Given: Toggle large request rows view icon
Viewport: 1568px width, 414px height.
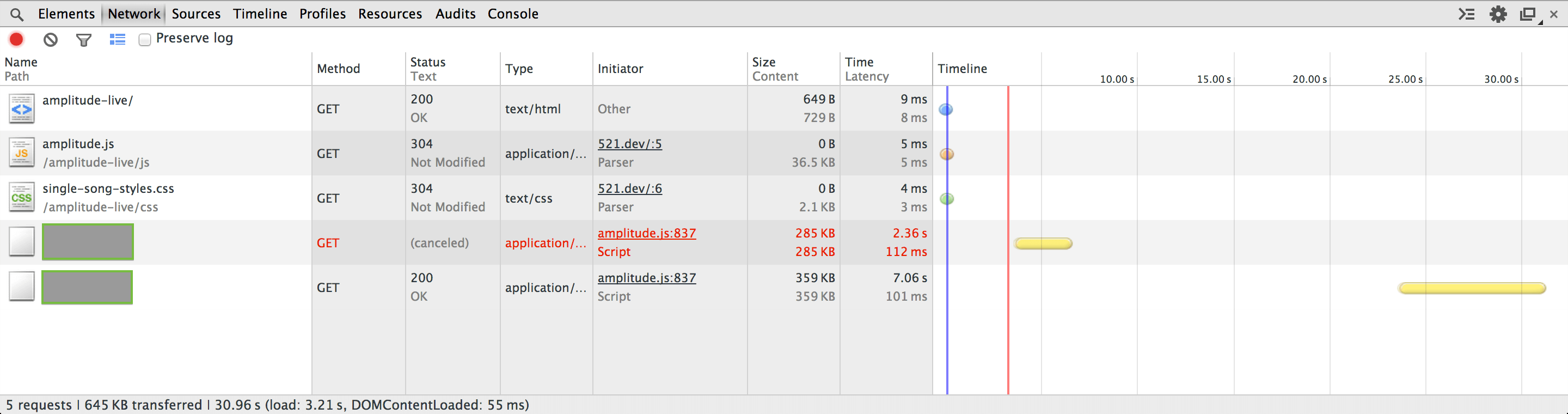Looking at the screenshot, I should pos(118,40).
